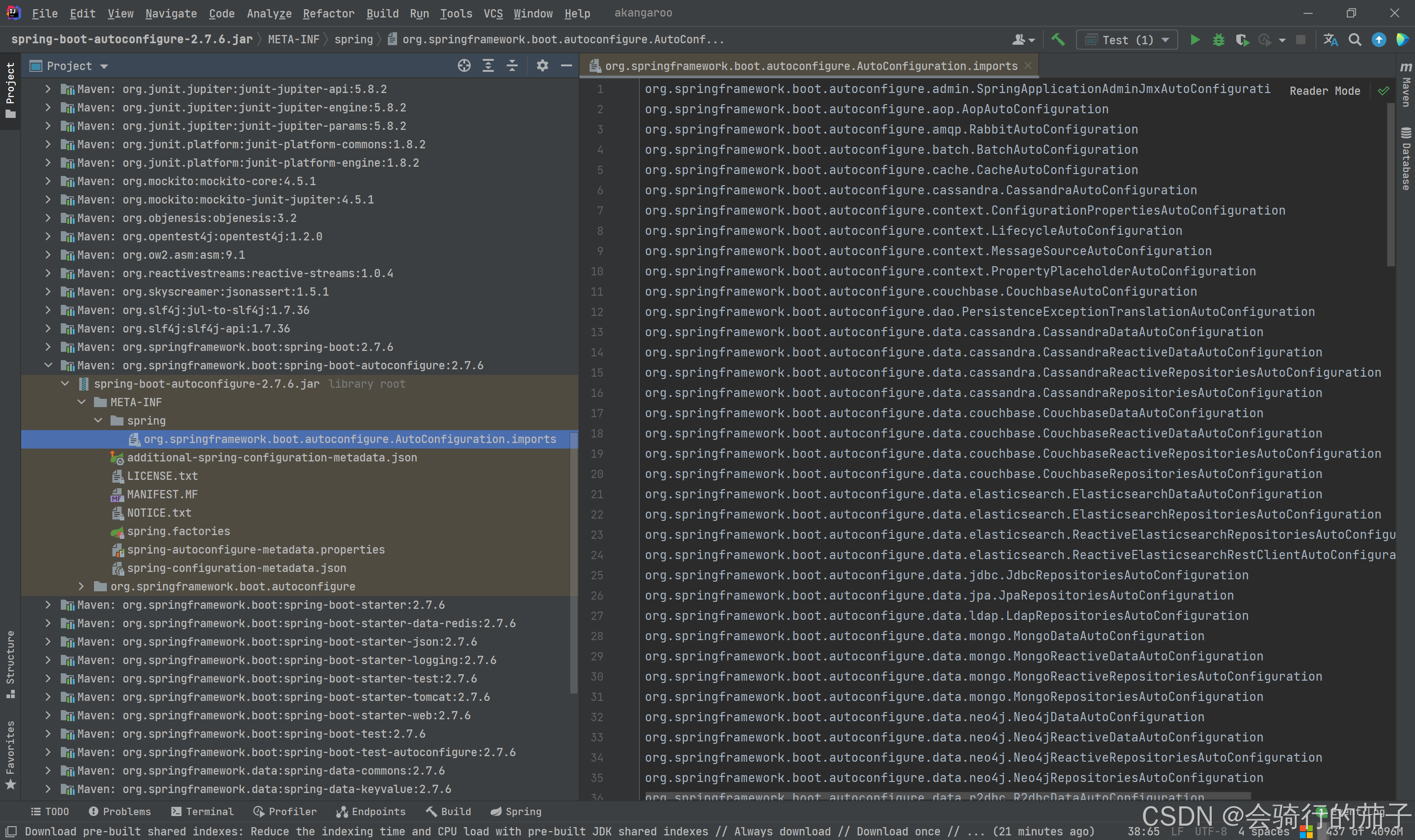The width and height of the screenshot is (1415, 840).
Task: Expand the org.springframework.boot.autoconfigure package node
Action: tap(82, 586)
